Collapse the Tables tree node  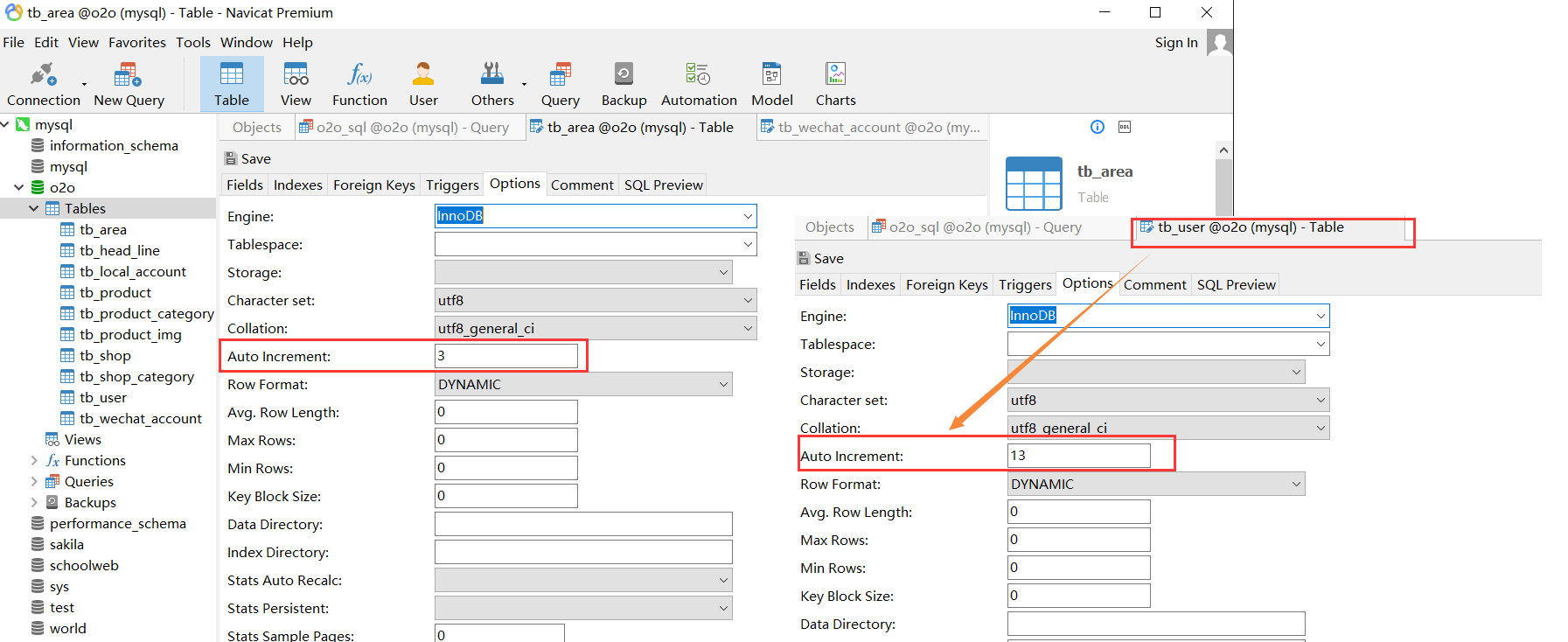click(34, 208)
